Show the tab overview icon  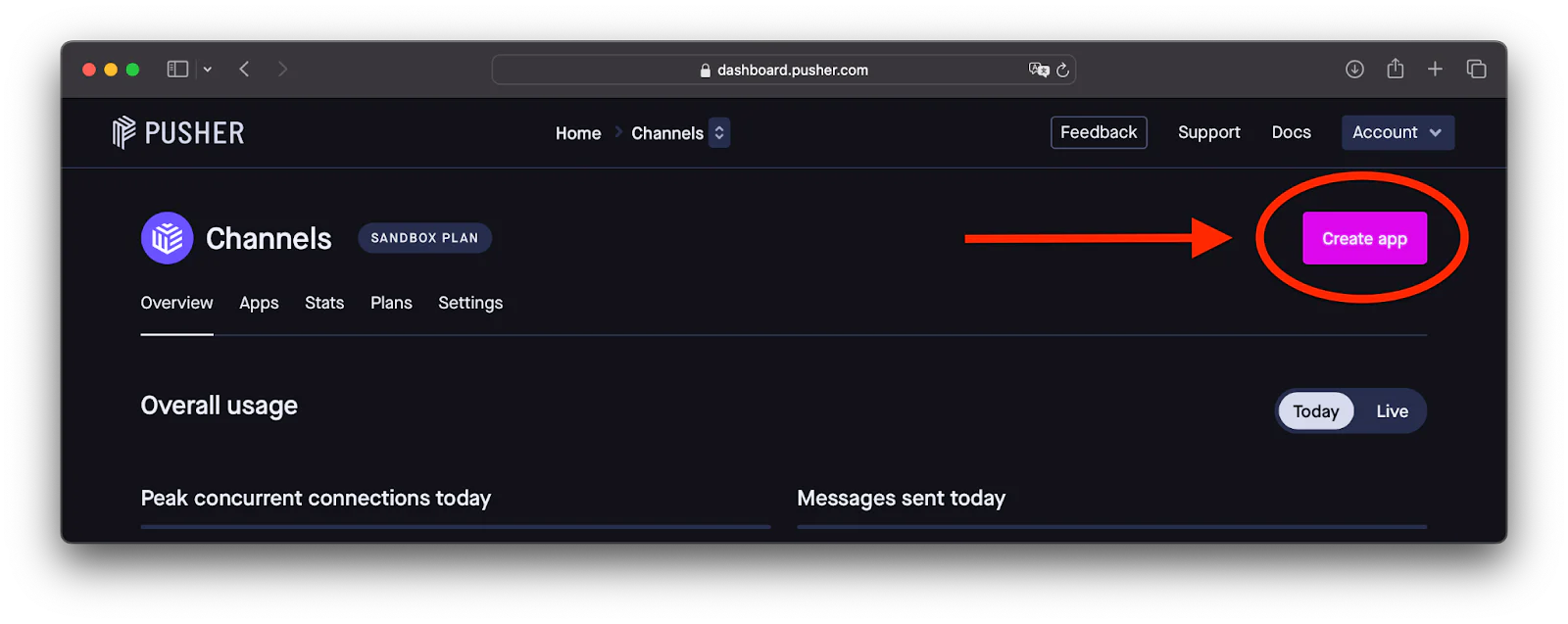pyautogui.click(x=1476, y=69)
